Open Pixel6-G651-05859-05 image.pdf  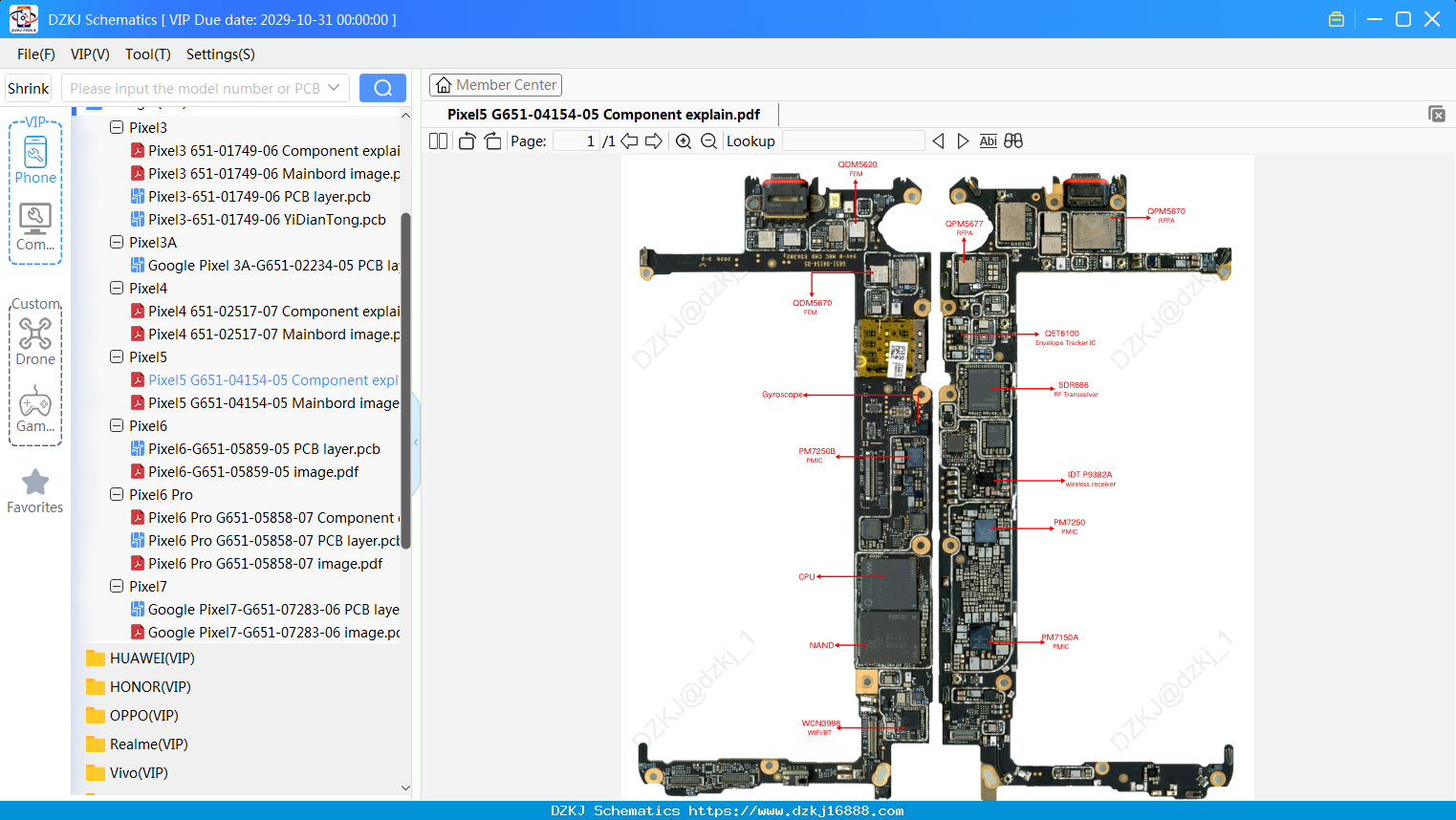[245, 472]
